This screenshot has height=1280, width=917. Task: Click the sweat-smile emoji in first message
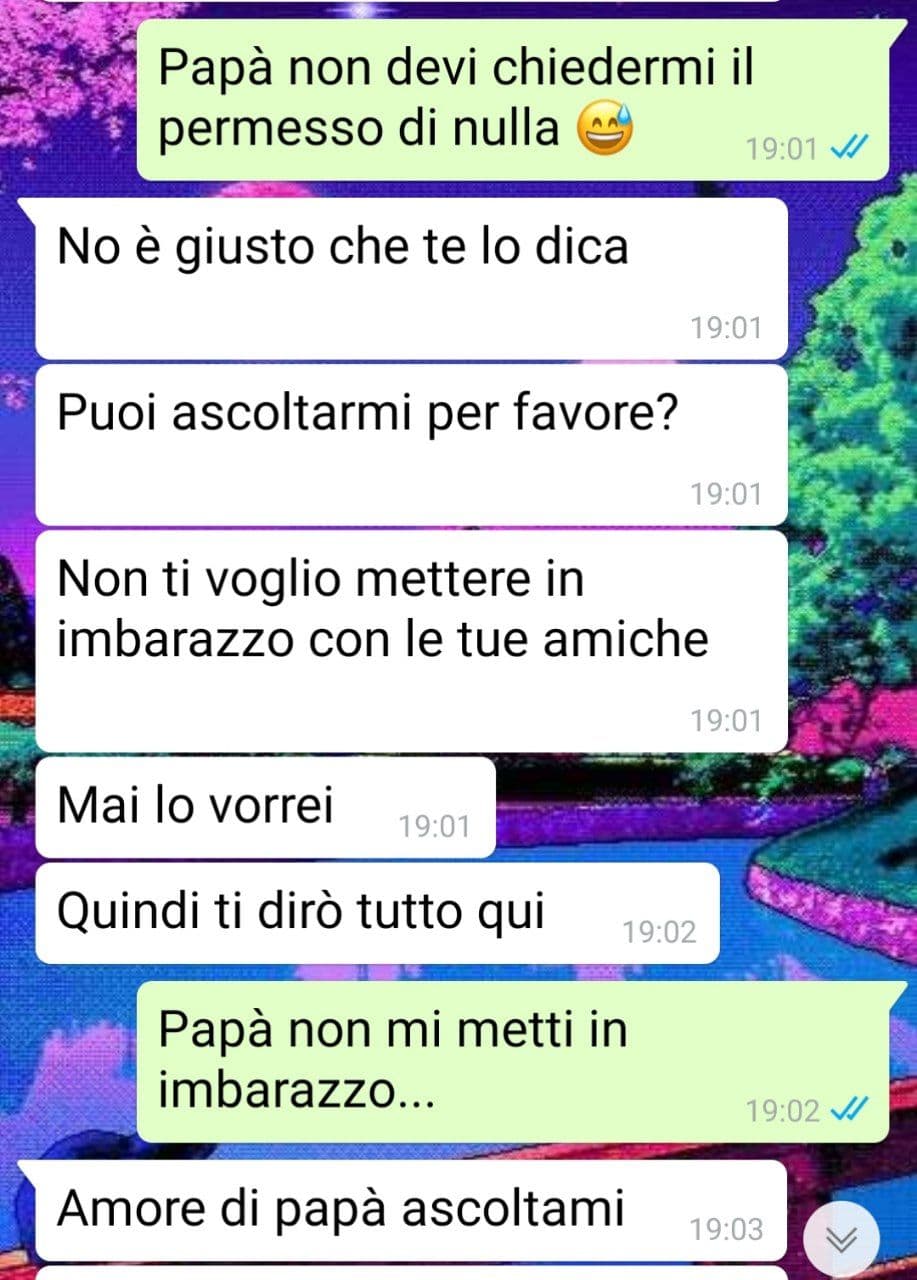tap(606, 129)
